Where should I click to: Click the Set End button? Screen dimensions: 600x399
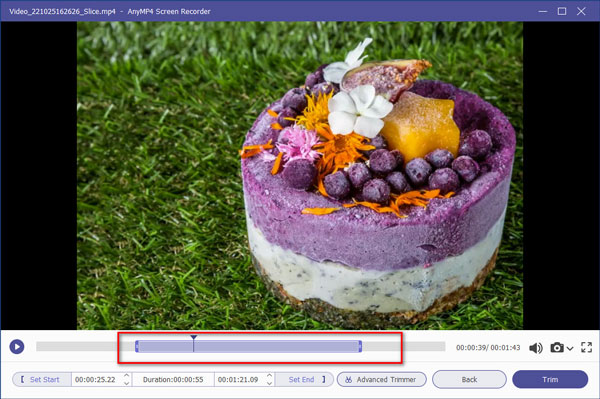(x=305, y=379)
